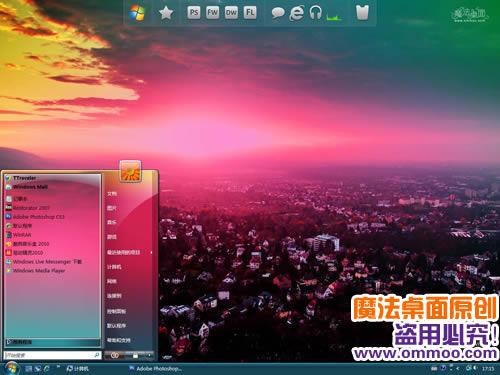500x375 pixels.
Task: Expand the recent items submenu arrow
Action: (x=151, y=252)
